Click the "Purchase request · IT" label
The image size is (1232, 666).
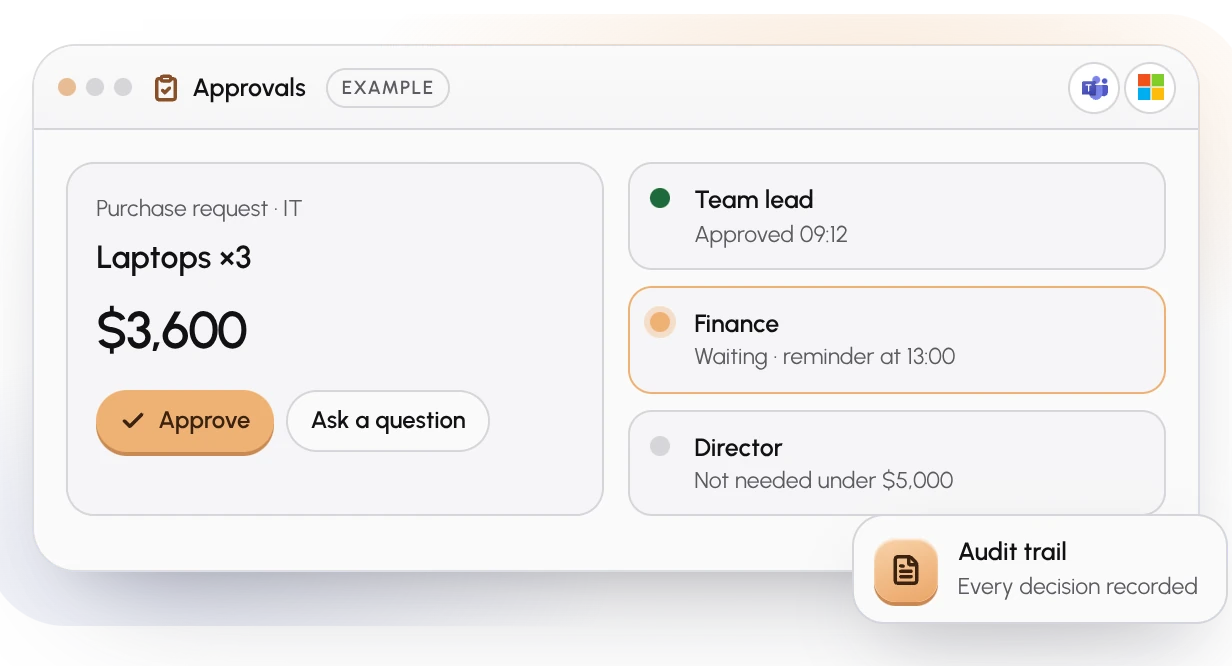click(x=199, y=209)
